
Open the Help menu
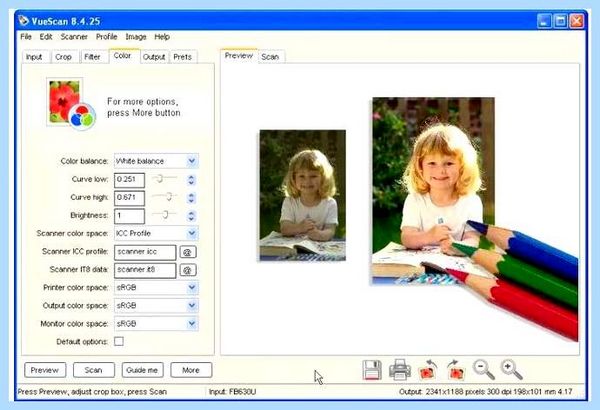point(162,37)
